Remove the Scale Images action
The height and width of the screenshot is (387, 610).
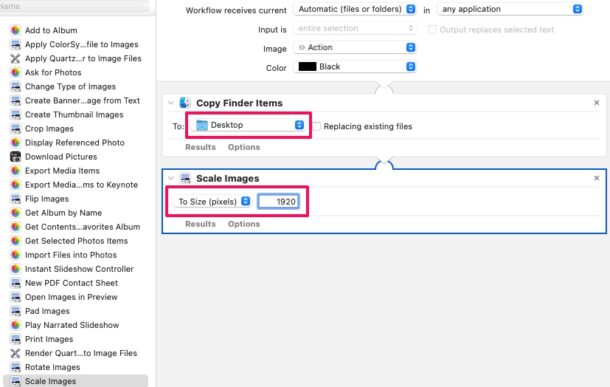(x=596, y=178)
